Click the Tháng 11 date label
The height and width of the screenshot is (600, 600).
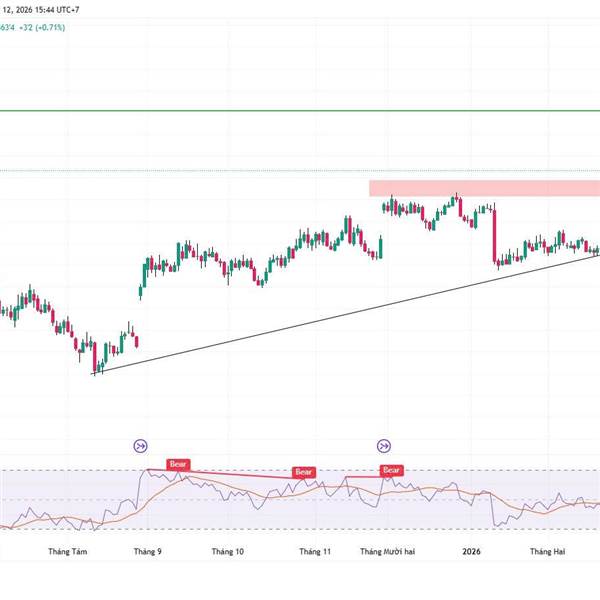click(x=315, y=551)
